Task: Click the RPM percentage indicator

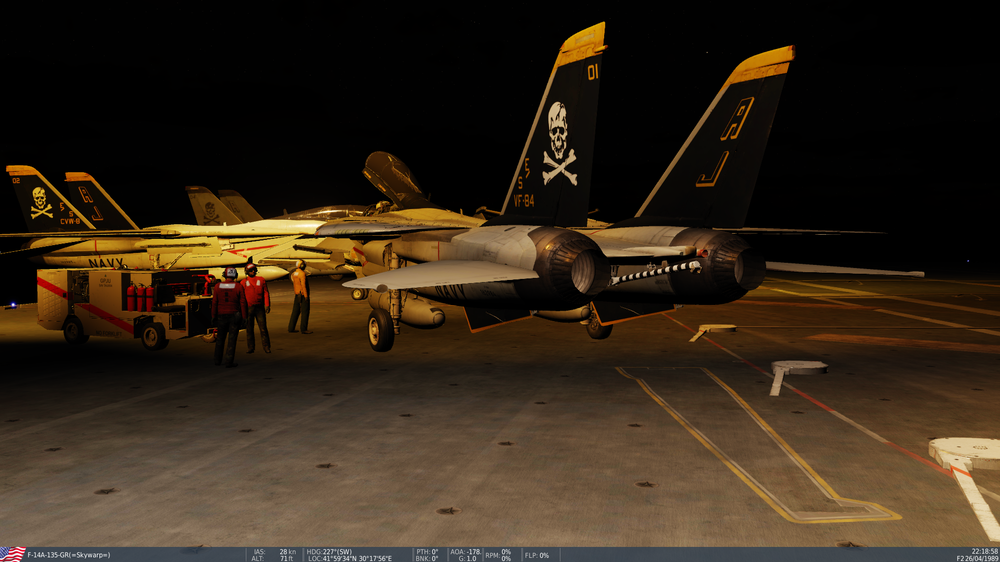Action: (x=499, y=555)
